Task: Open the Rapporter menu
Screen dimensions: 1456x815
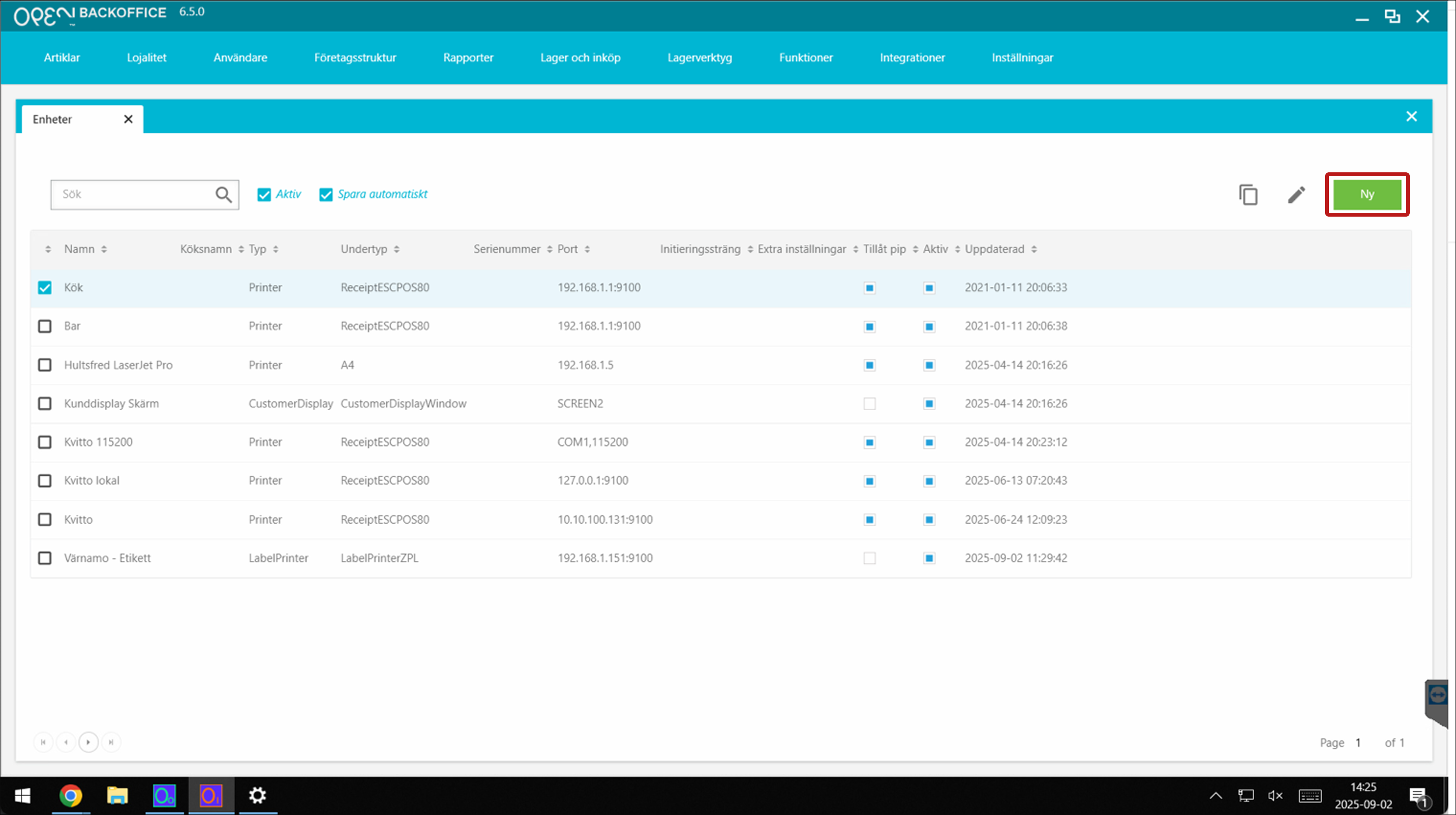Action: coord(468,58)
